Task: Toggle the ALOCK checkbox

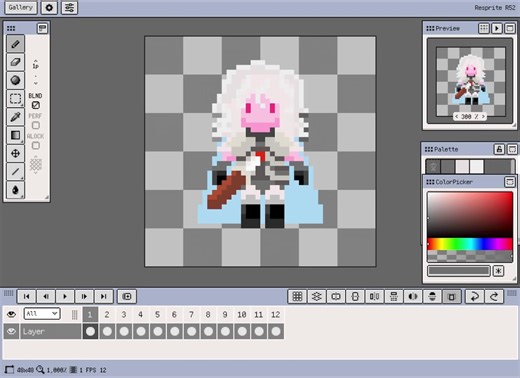Action: (x=36, y=146)
